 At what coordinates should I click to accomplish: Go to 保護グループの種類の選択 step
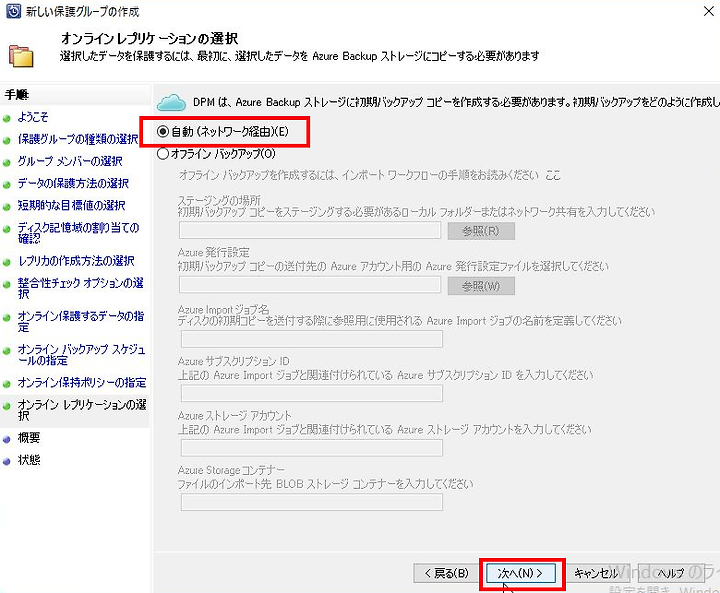[78, 139]
